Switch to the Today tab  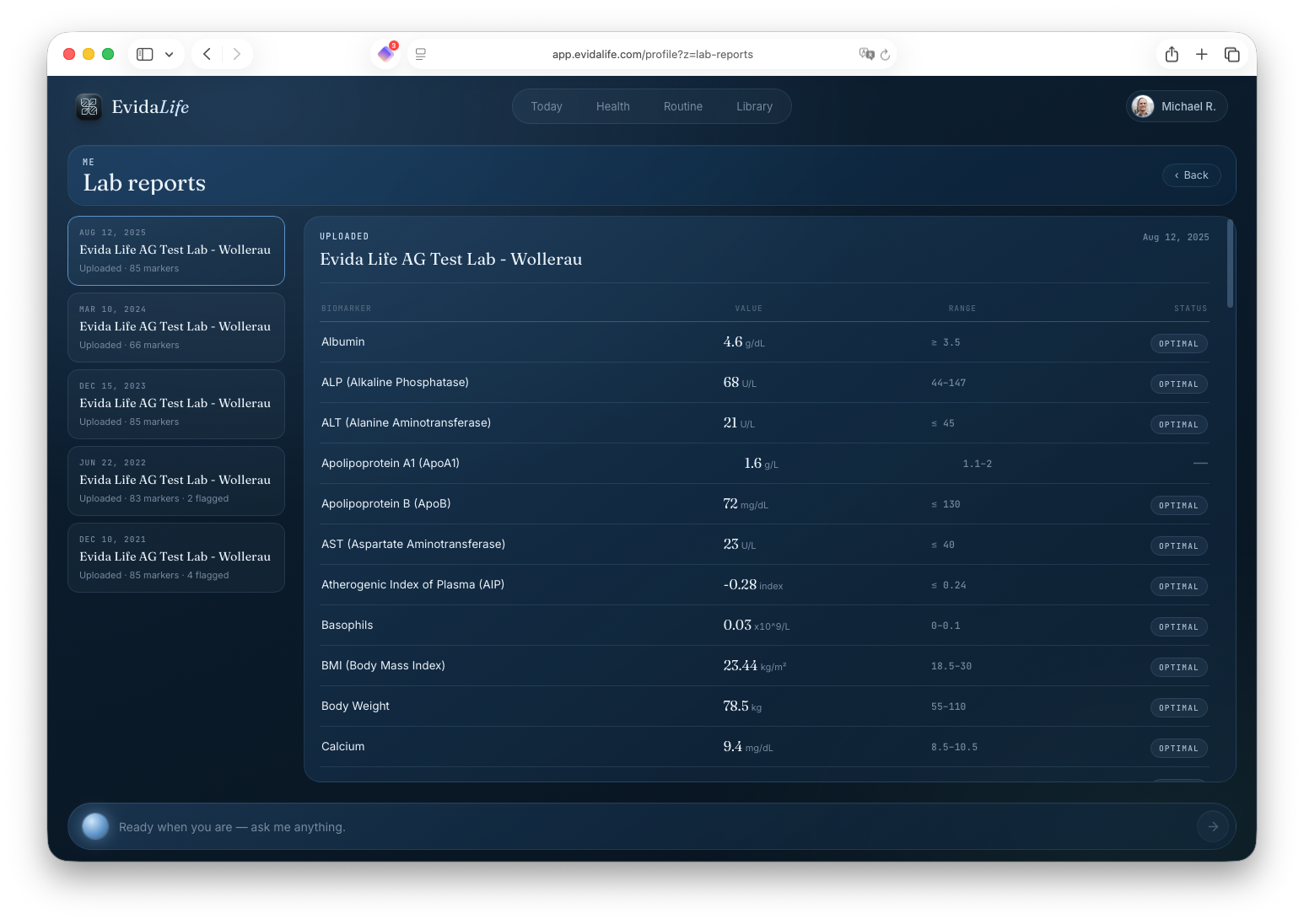click(x=547, y=106)
